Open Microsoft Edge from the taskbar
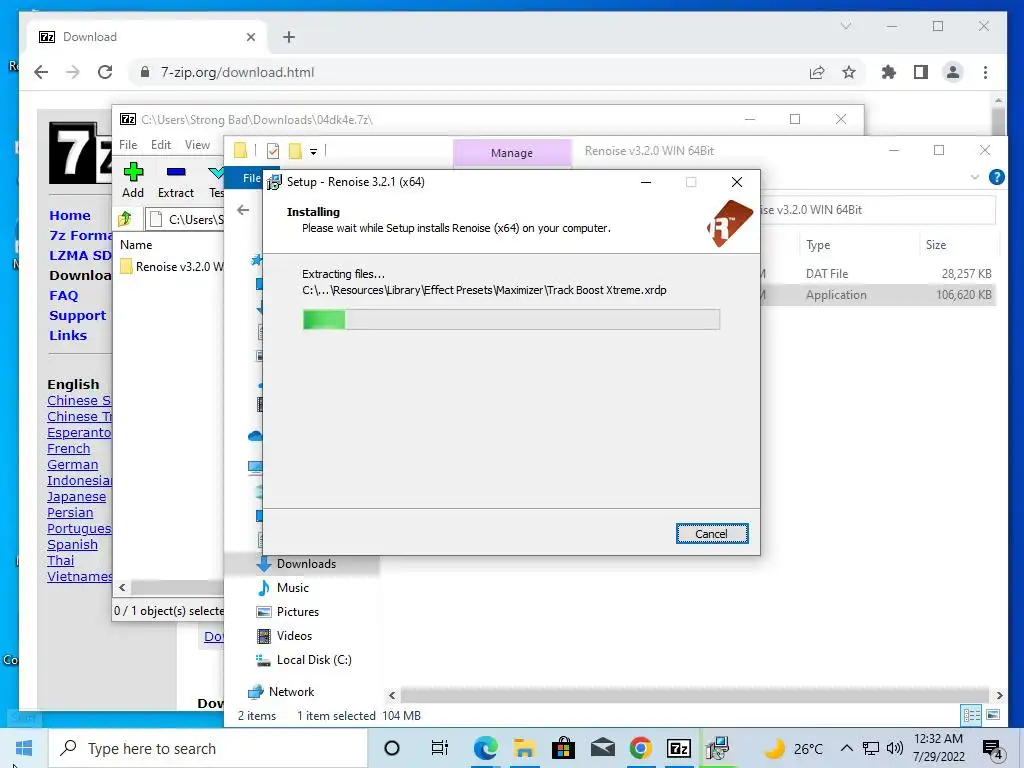This screenshot has height=768, width=1024. coord(485,748)
